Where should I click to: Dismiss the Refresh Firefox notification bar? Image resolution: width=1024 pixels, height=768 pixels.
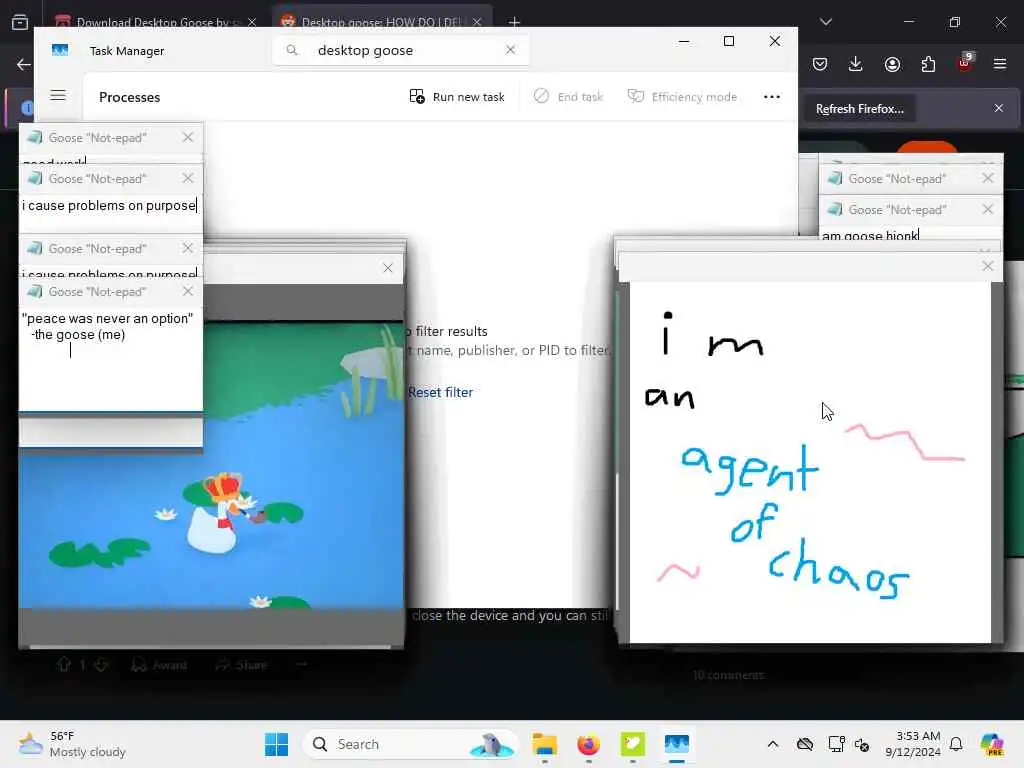999,108
